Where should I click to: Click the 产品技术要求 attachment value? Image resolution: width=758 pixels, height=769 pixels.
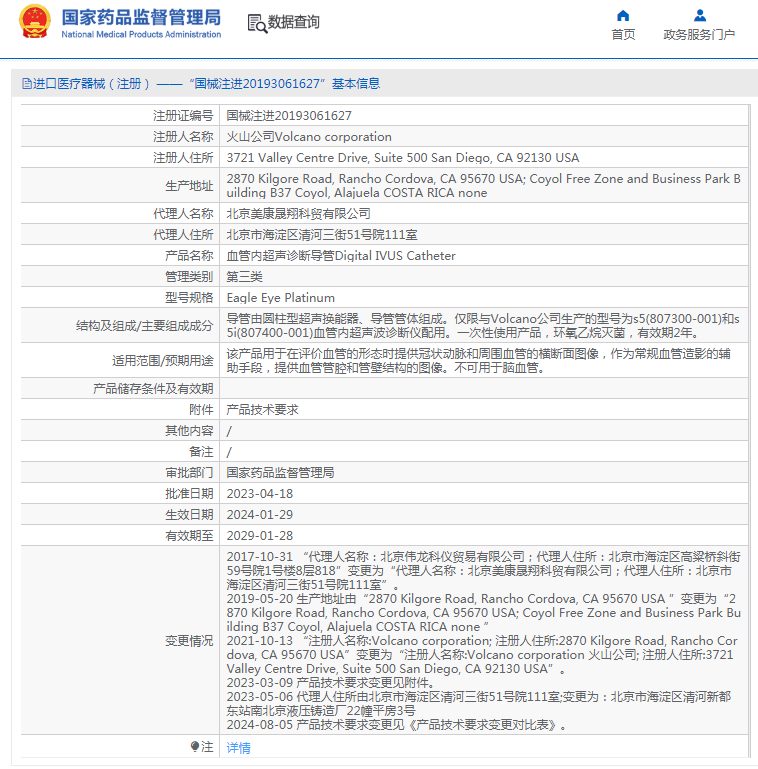[x=262, y=410]
